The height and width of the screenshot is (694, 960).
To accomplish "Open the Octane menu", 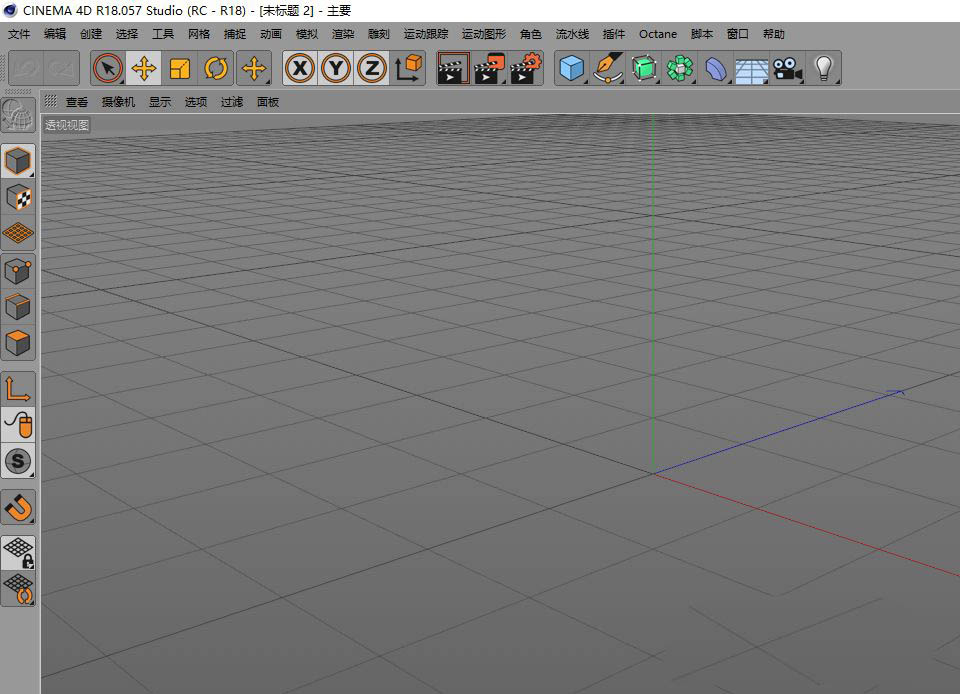I will point(658,34).
